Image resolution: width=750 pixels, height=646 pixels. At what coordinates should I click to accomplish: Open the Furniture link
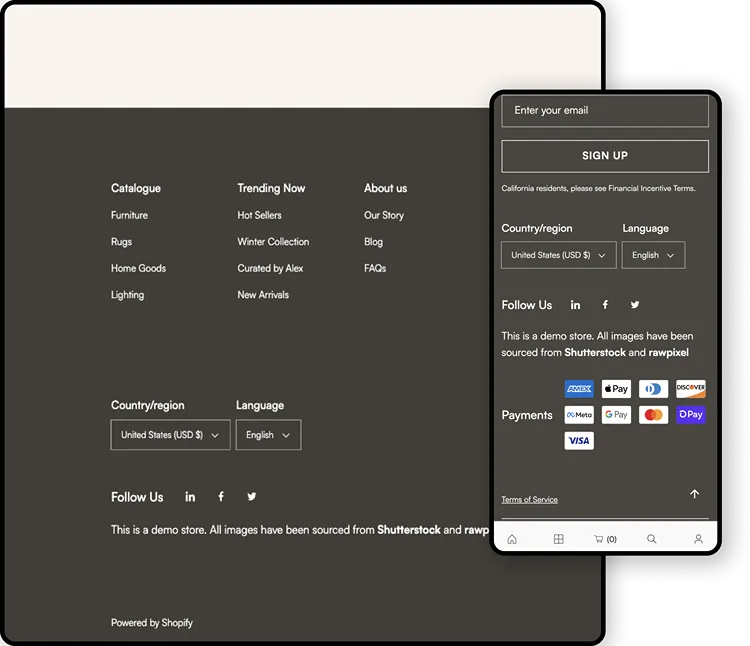[129, 215]
